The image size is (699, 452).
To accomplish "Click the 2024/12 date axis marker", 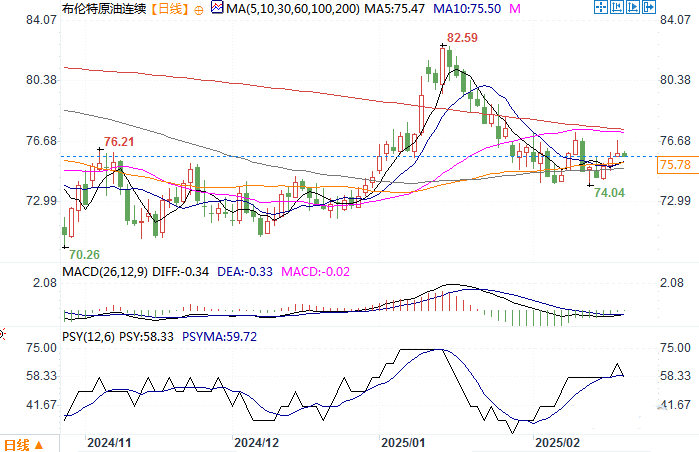I will pyautogui.click(x=256, y=443).
